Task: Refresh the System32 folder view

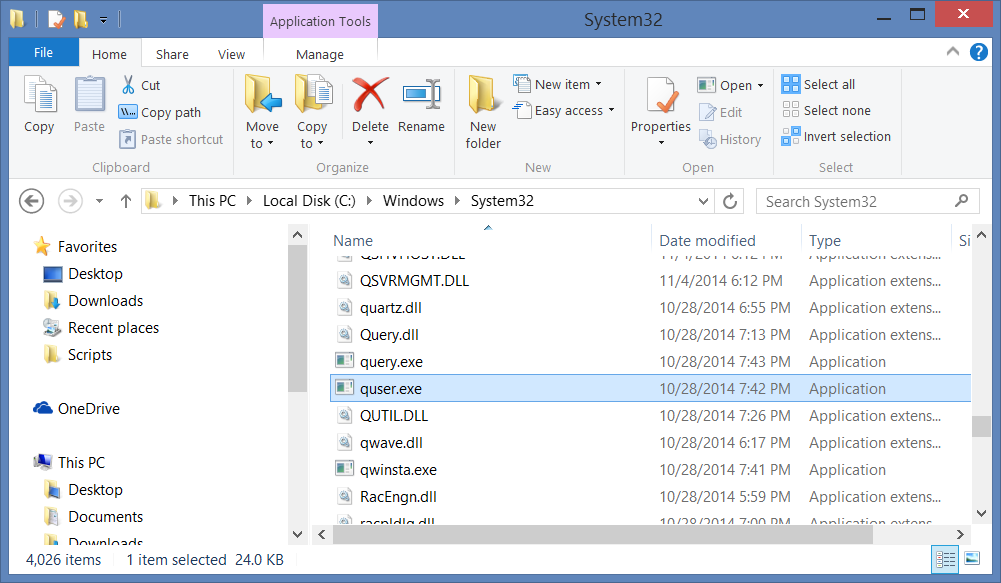Action: point(731,201)
